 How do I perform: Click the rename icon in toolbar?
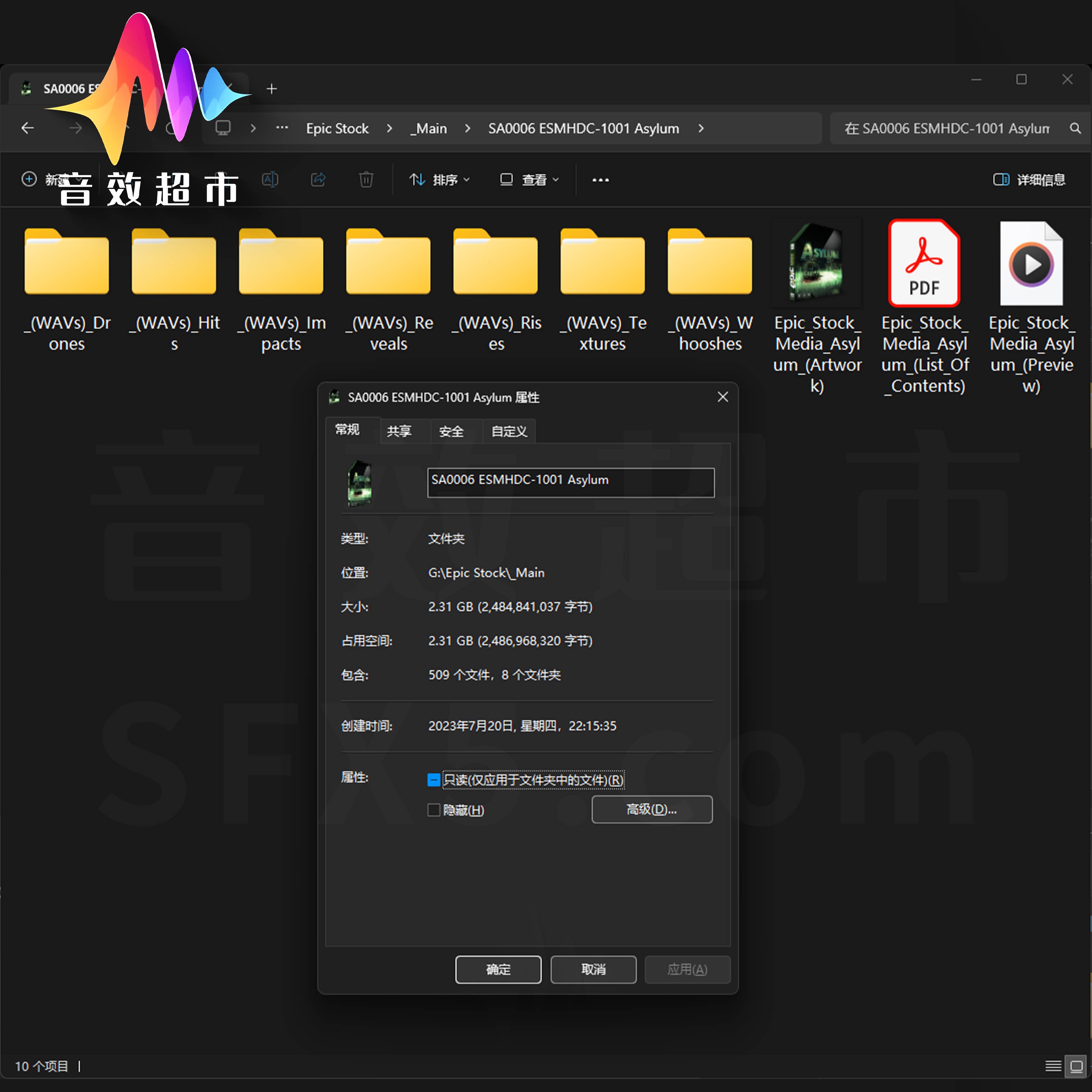[x=270, y=180]
